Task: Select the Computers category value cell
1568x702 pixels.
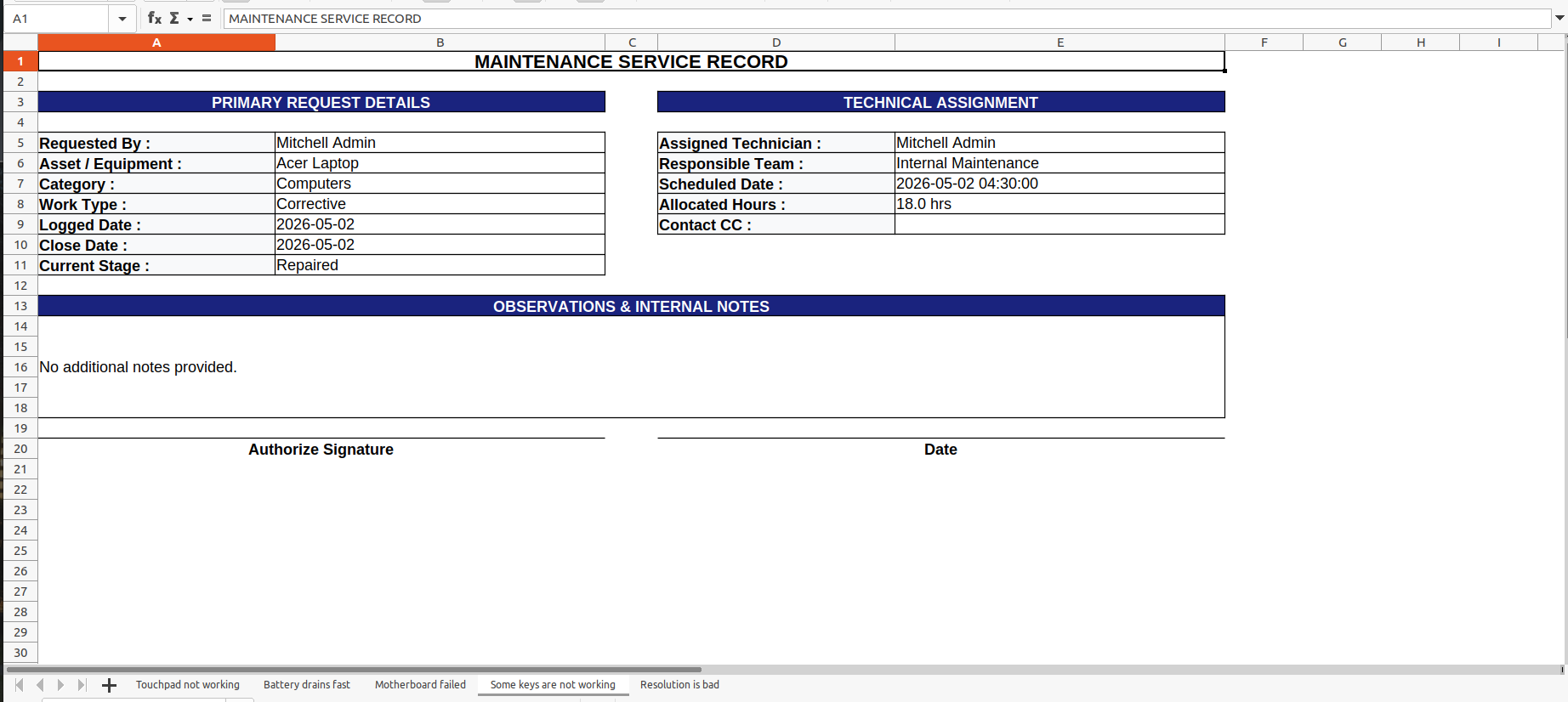Action: [440, 184]
